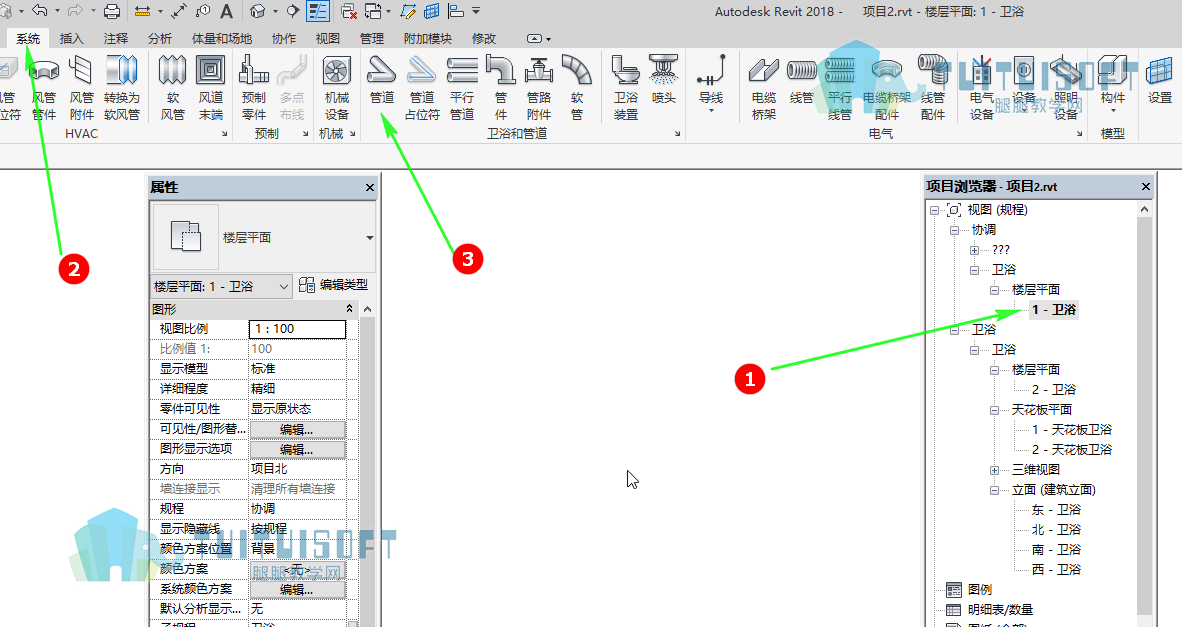Open the 体量和场地 ribbon tab
This screenshot has width=1182, height=627.
tap(222, 38)
